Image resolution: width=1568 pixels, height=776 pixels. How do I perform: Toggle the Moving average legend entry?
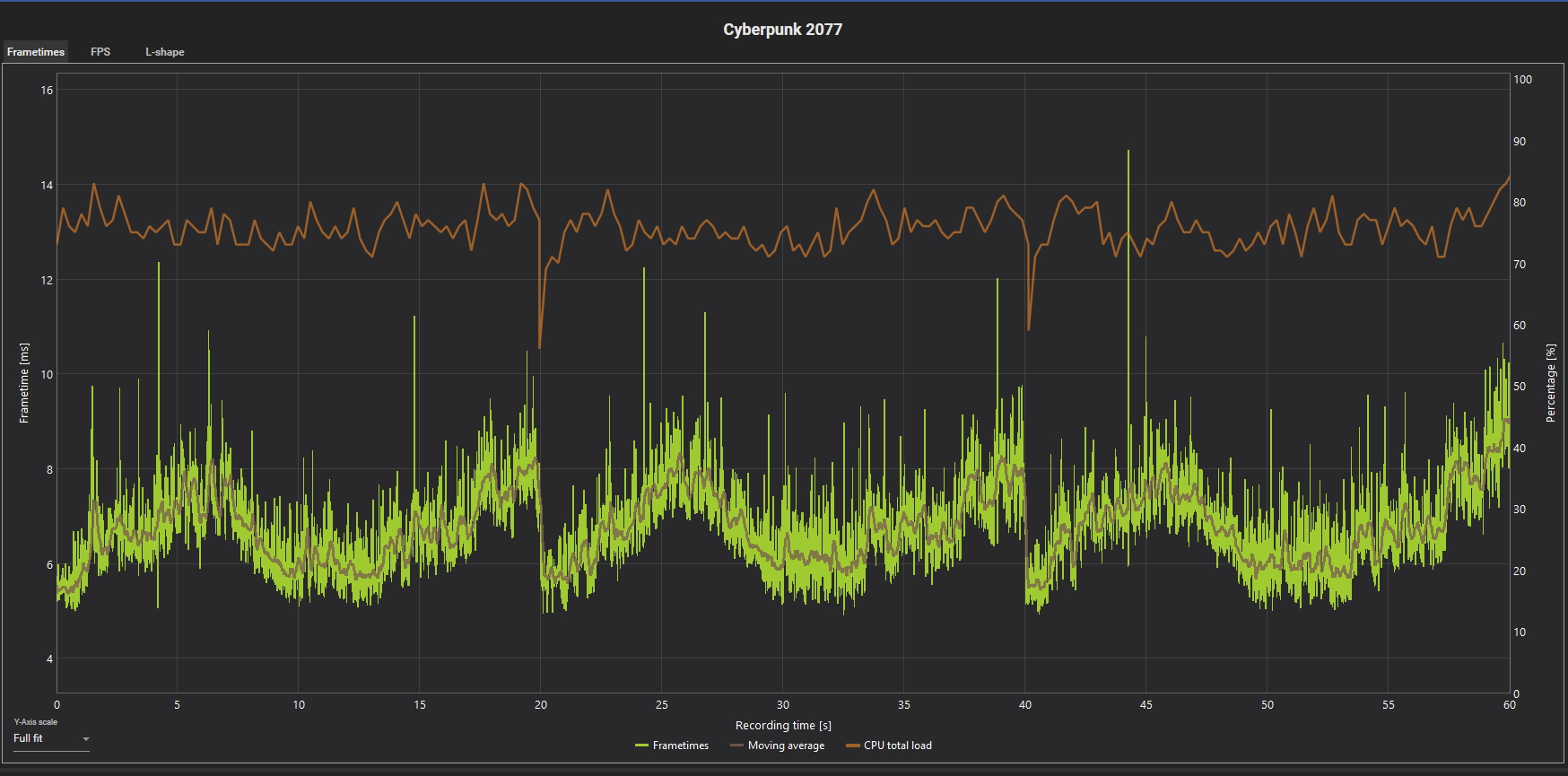pyautogui.click(x=777, y=745)
